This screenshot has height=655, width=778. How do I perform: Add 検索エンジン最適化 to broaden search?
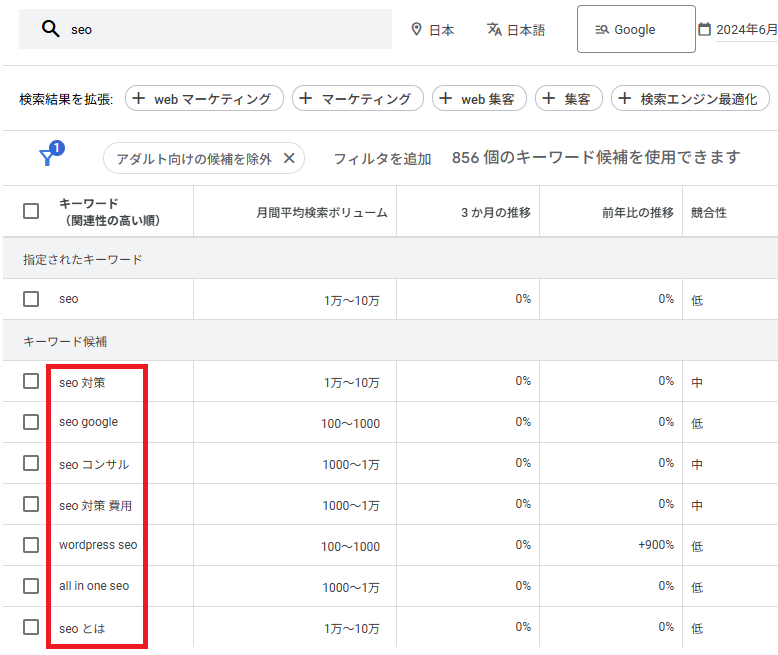pyautogui.click(x=690, y=98)
